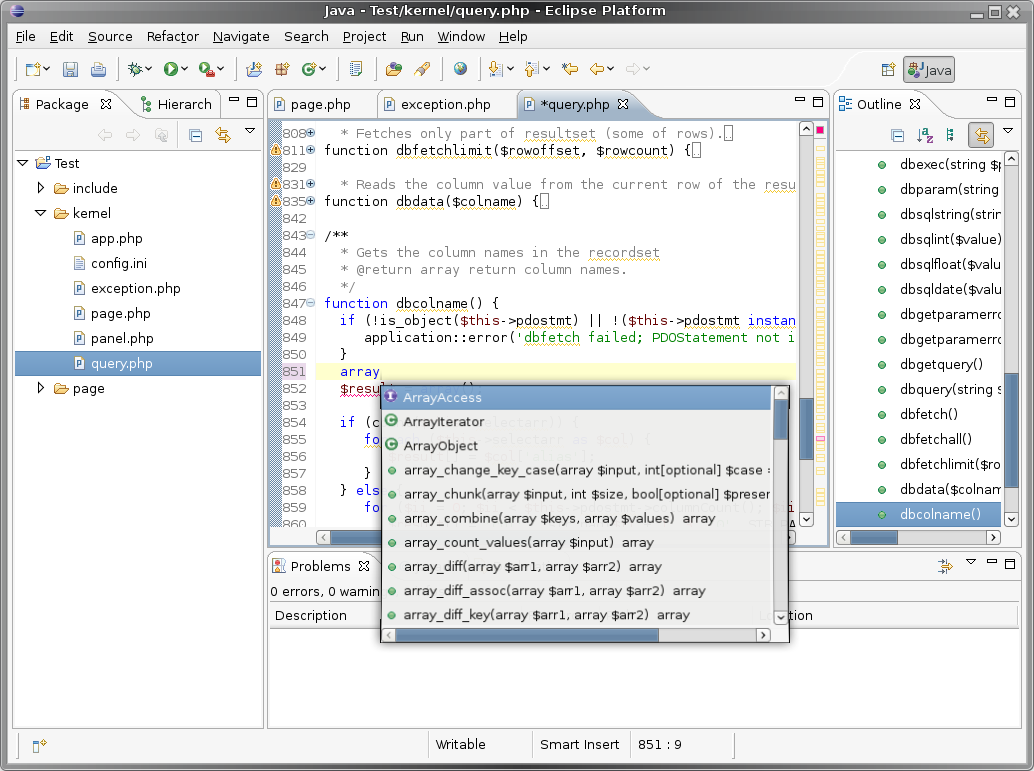Click the completion popup's vertical scrollbar thumb

[781, 419]
